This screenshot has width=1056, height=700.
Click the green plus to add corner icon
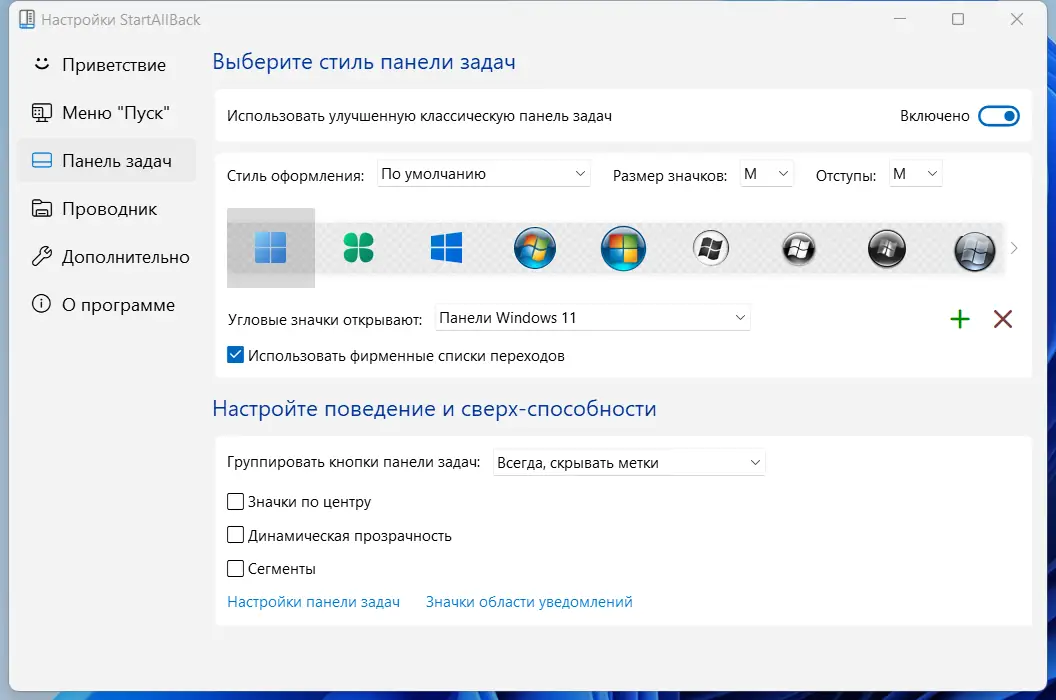pos(960,319)
